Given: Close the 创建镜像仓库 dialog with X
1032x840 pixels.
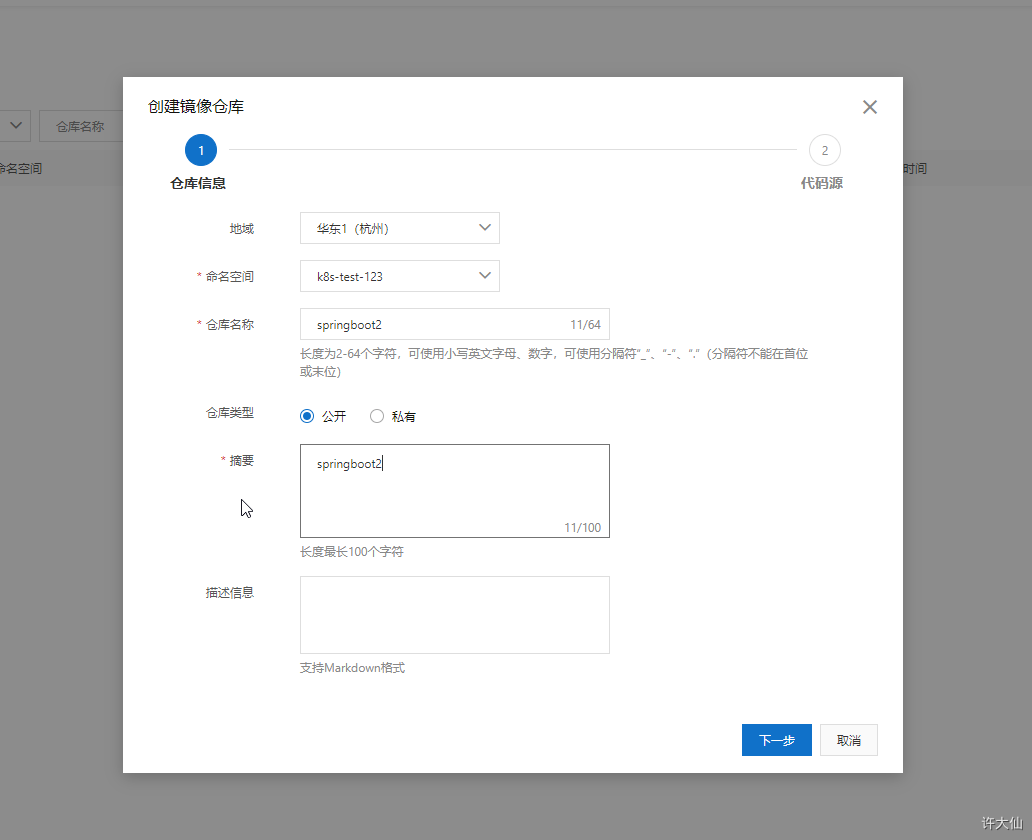Looking at the screenshot, I should click(869, 107).
